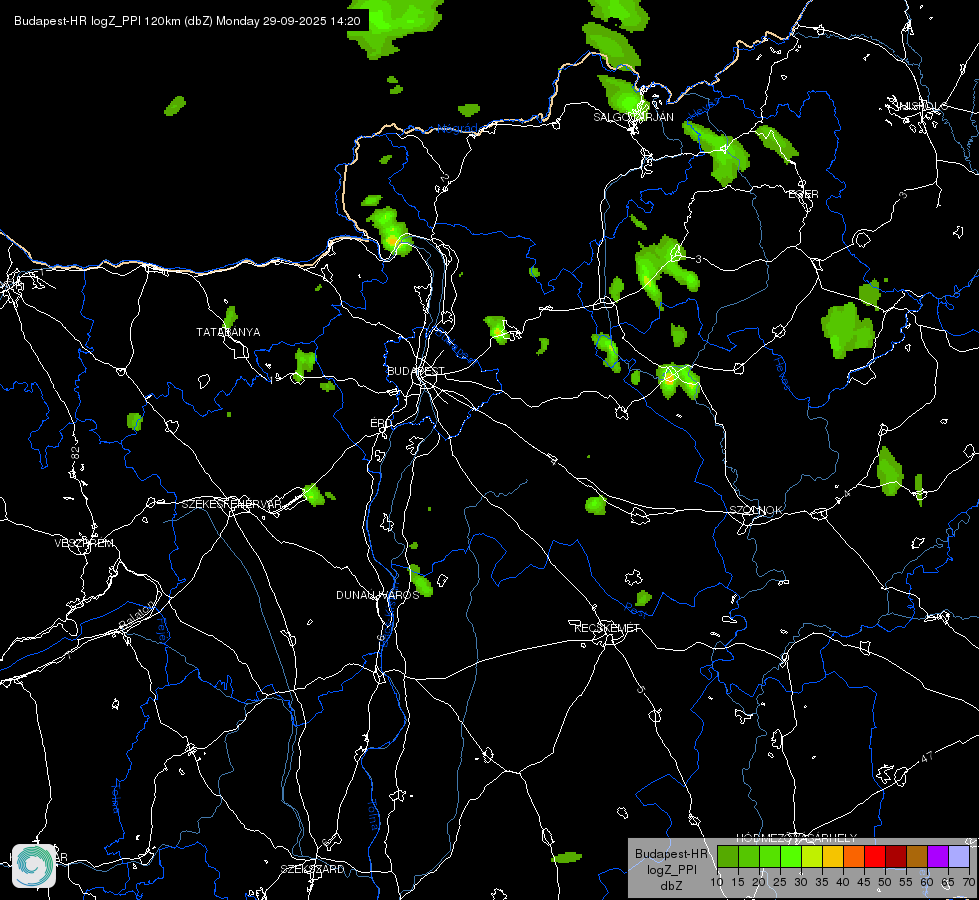
Task: Click the DUNAUJVAROS city label
Action: [x=378, y=595]
